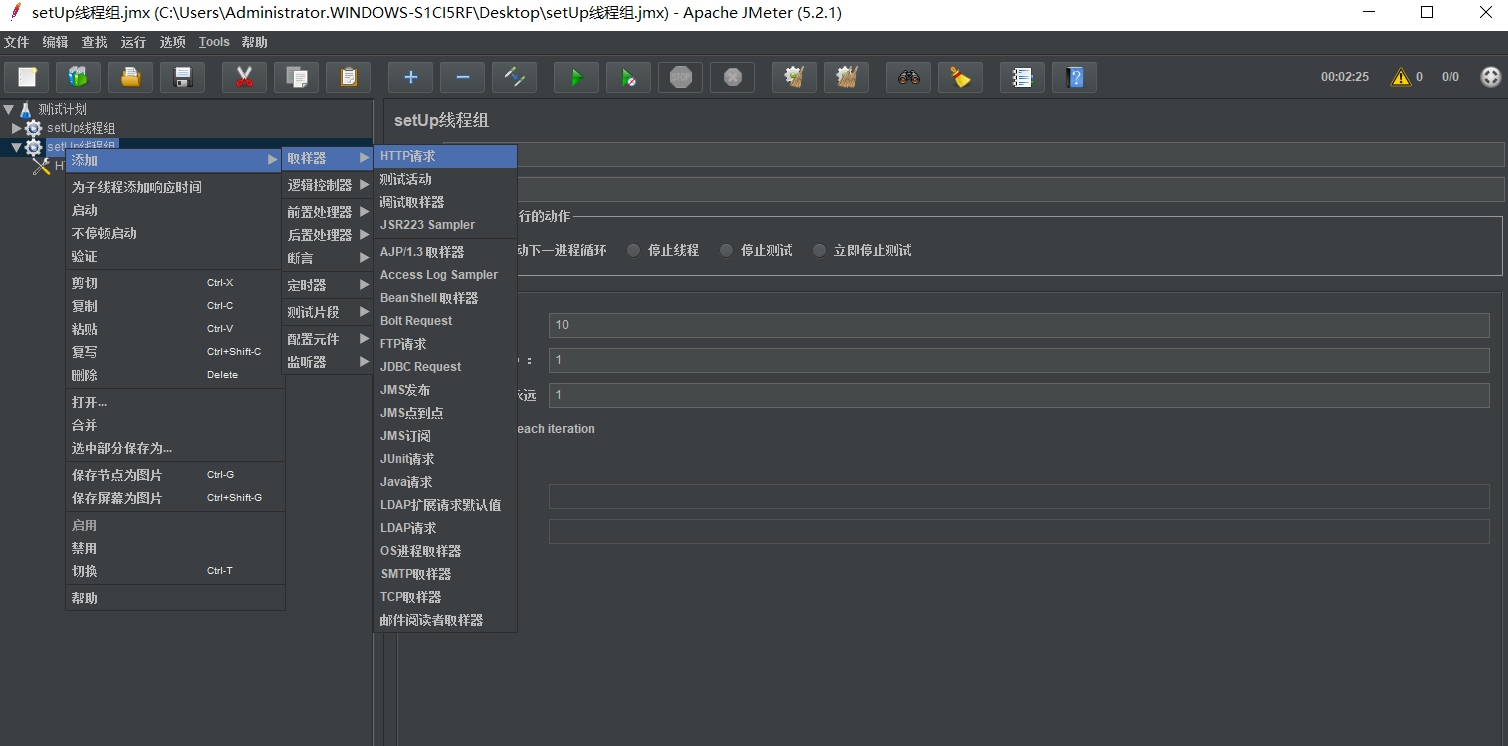Click the Clear All double broom icon
The width and height of the screenshot is (1508, 746).
[x=846, y=77]
